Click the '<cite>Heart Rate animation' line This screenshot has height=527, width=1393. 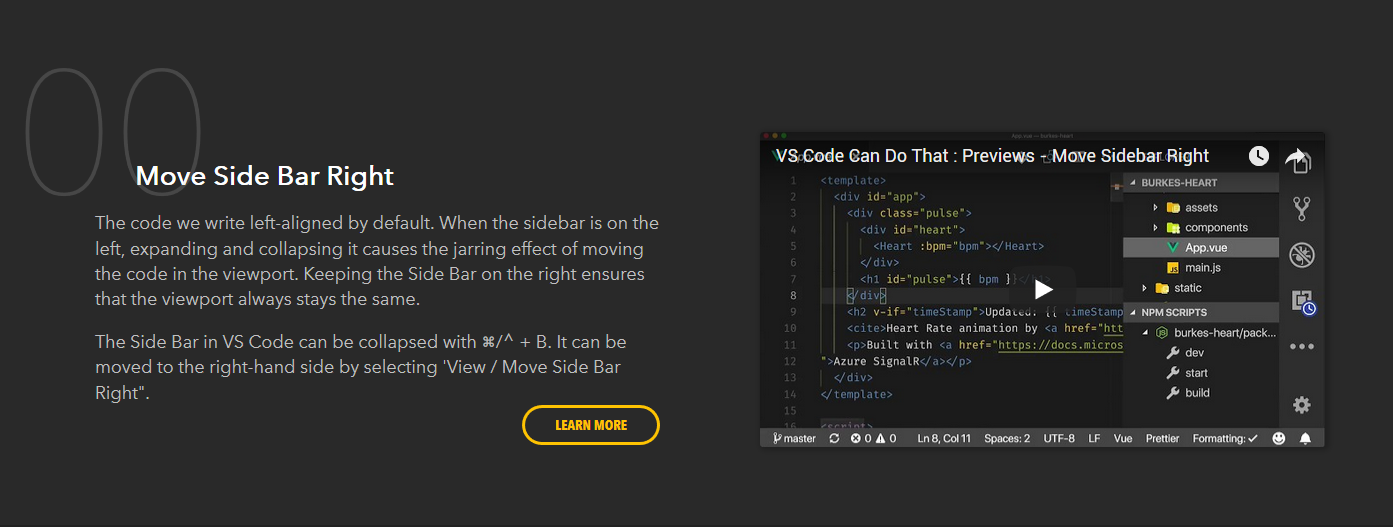(985, 328)
